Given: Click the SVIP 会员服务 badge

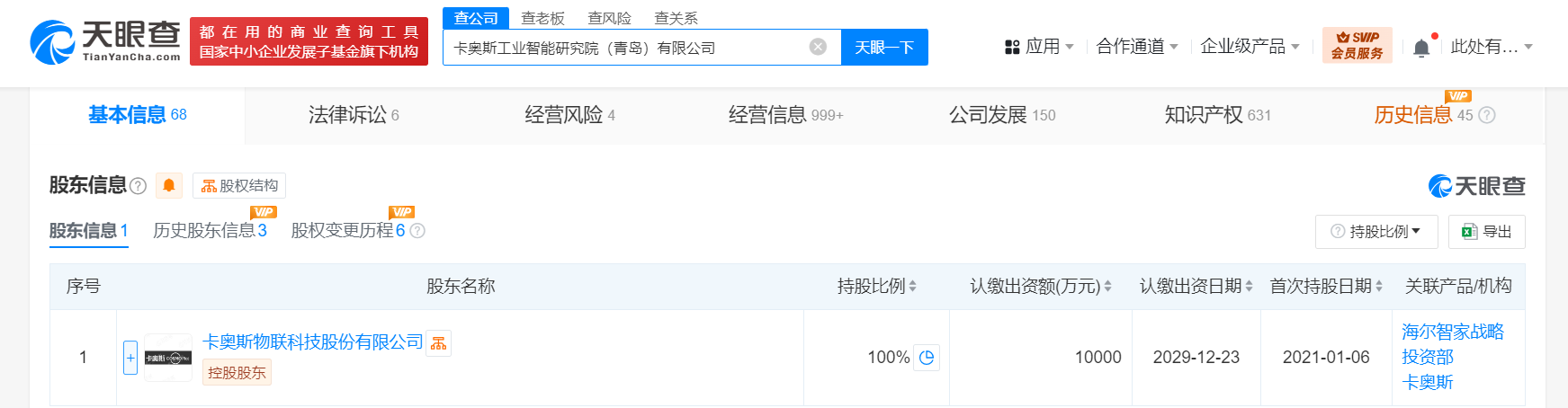Looking at the screenshot, I should (1357, 45).
